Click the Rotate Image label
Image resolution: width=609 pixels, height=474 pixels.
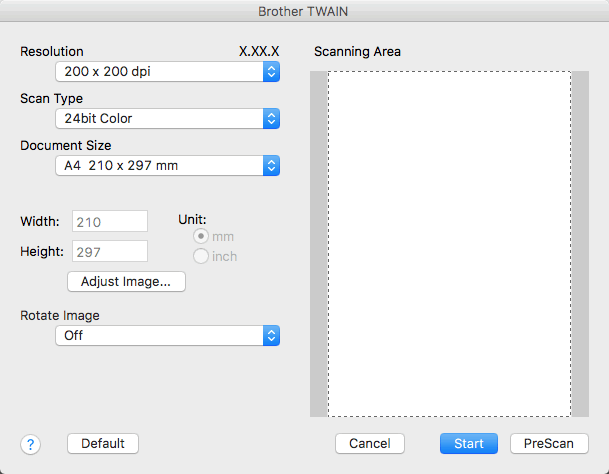[60, 315]
